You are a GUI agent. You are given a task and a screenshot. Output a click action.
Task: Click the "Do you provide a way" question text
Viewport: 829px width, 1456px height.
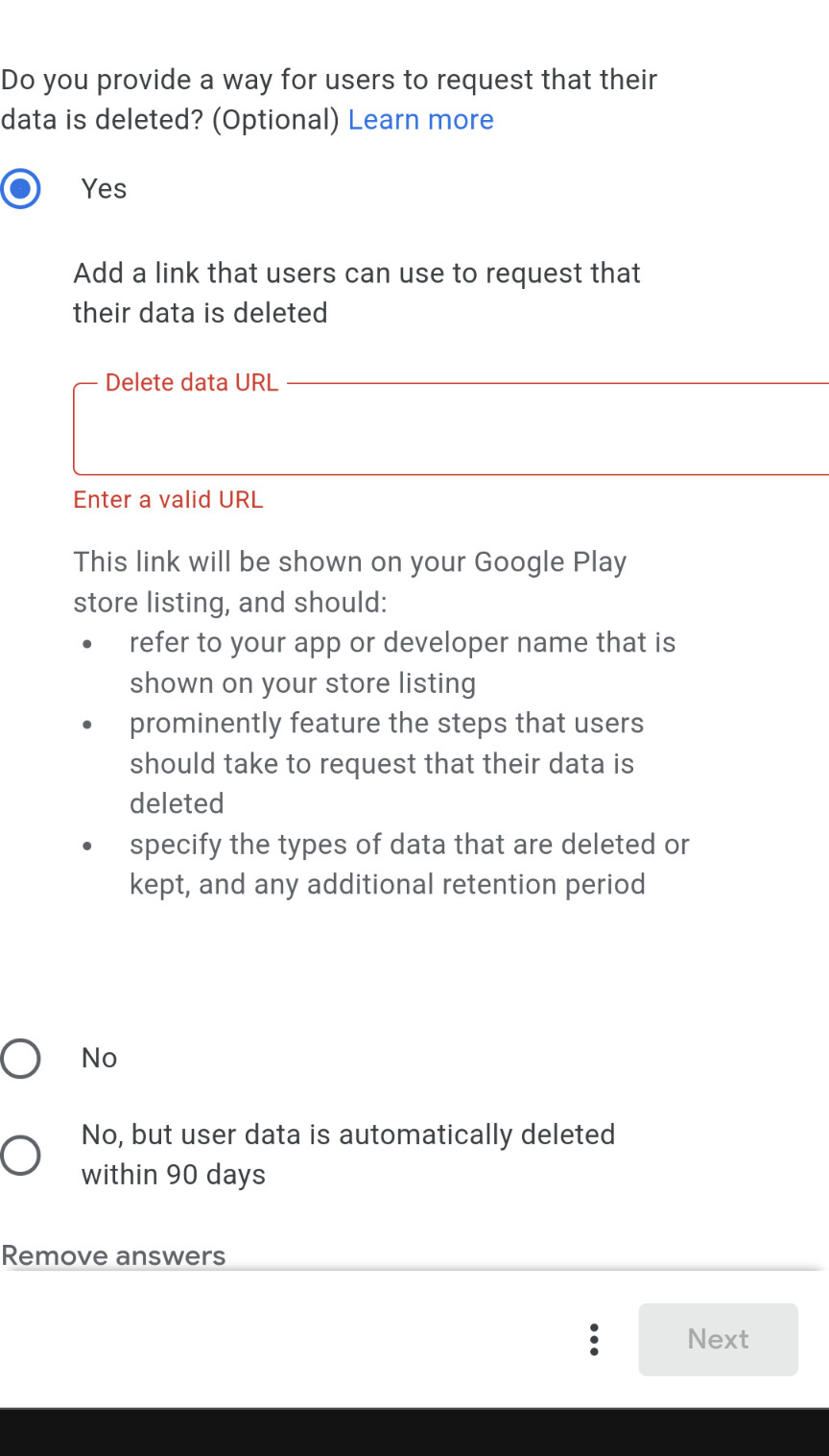[328, 81]
